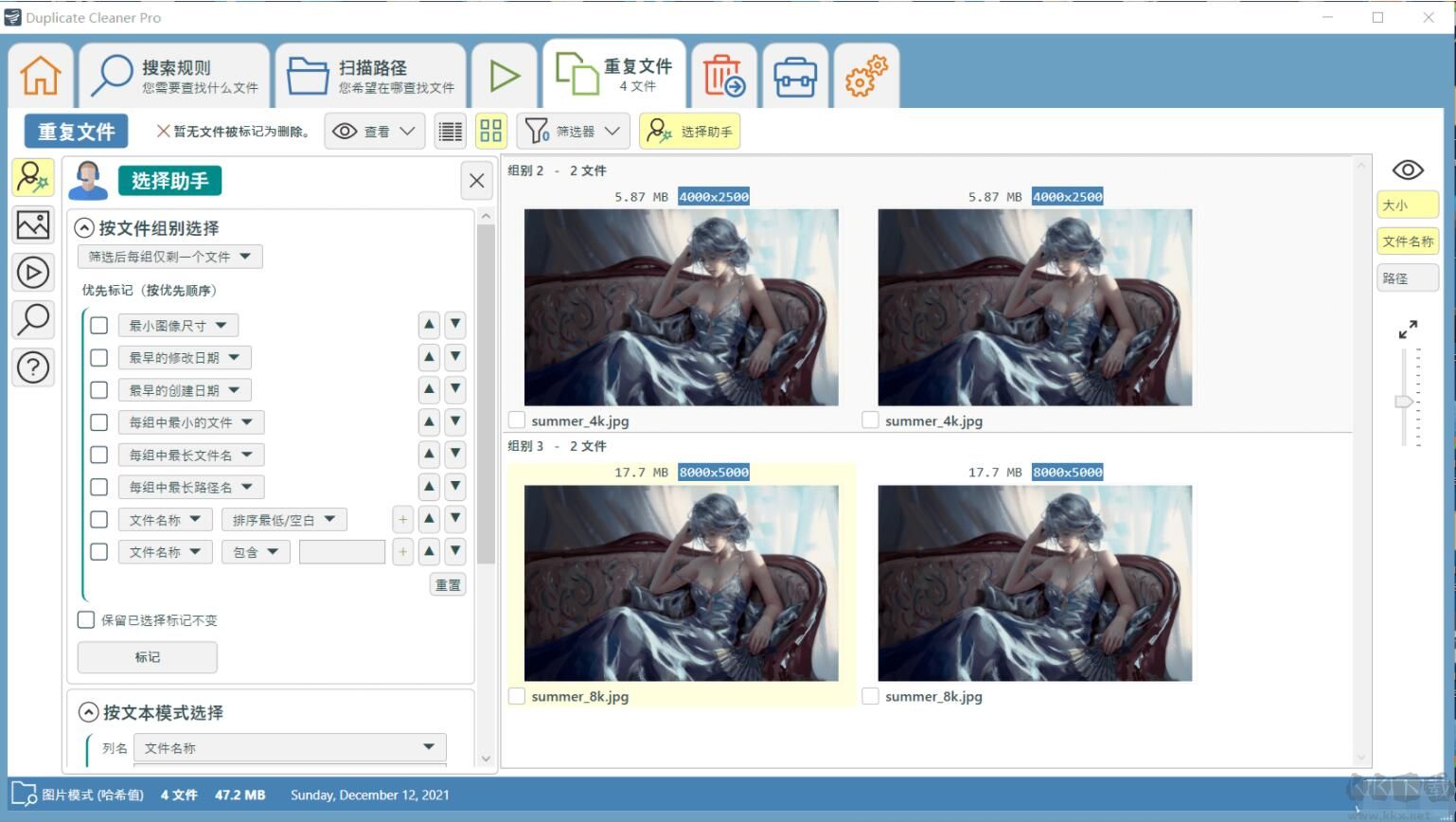Open the 查看 view dropdown

click(x=374, y=131)
